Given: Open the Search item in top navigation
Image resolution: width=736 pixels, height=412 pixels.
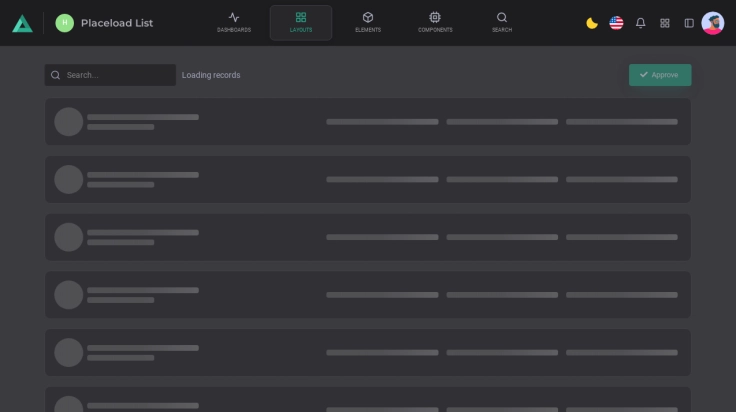Looking at the screenshot, I should pos(502,22).
